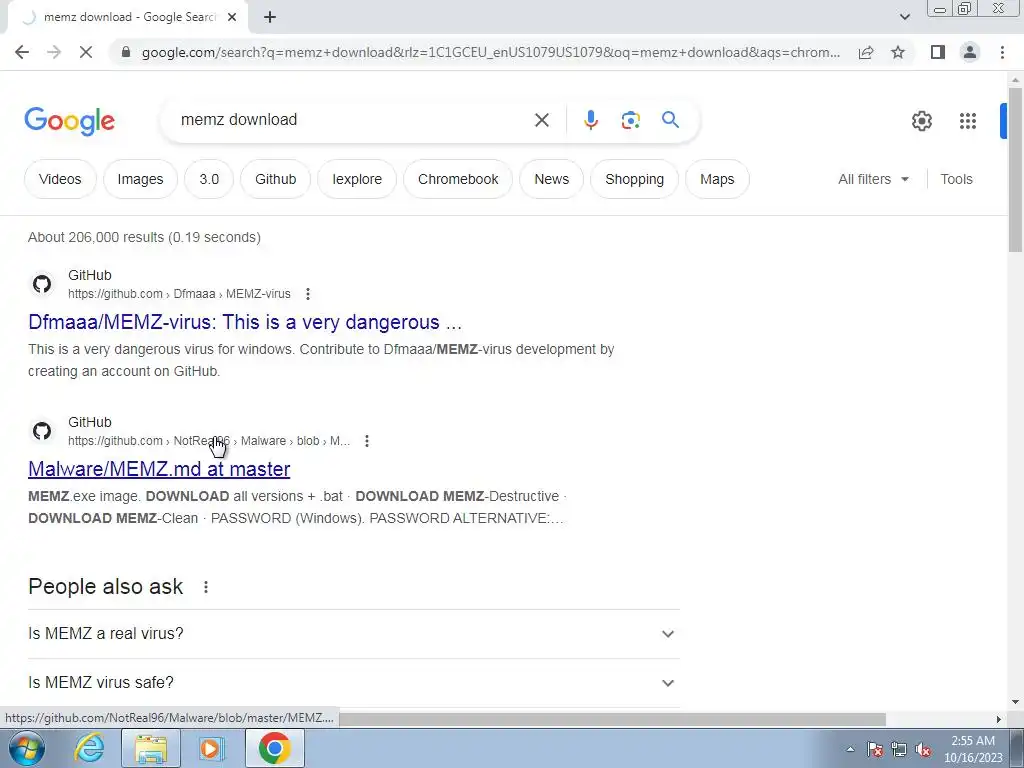Open the Dfmaaa/MEMZ-virus result link
Viewport: 1024px width, 768px height.
pyautogui.click(x=245, y=322)
